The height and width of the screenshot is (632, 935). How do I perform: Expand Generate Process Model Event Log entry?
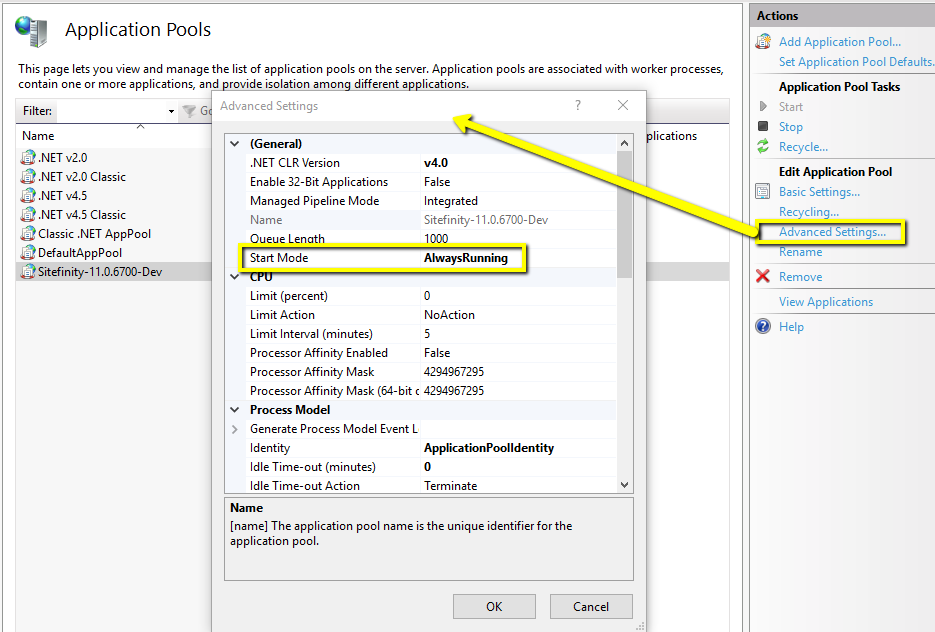(x=235, y=429)
